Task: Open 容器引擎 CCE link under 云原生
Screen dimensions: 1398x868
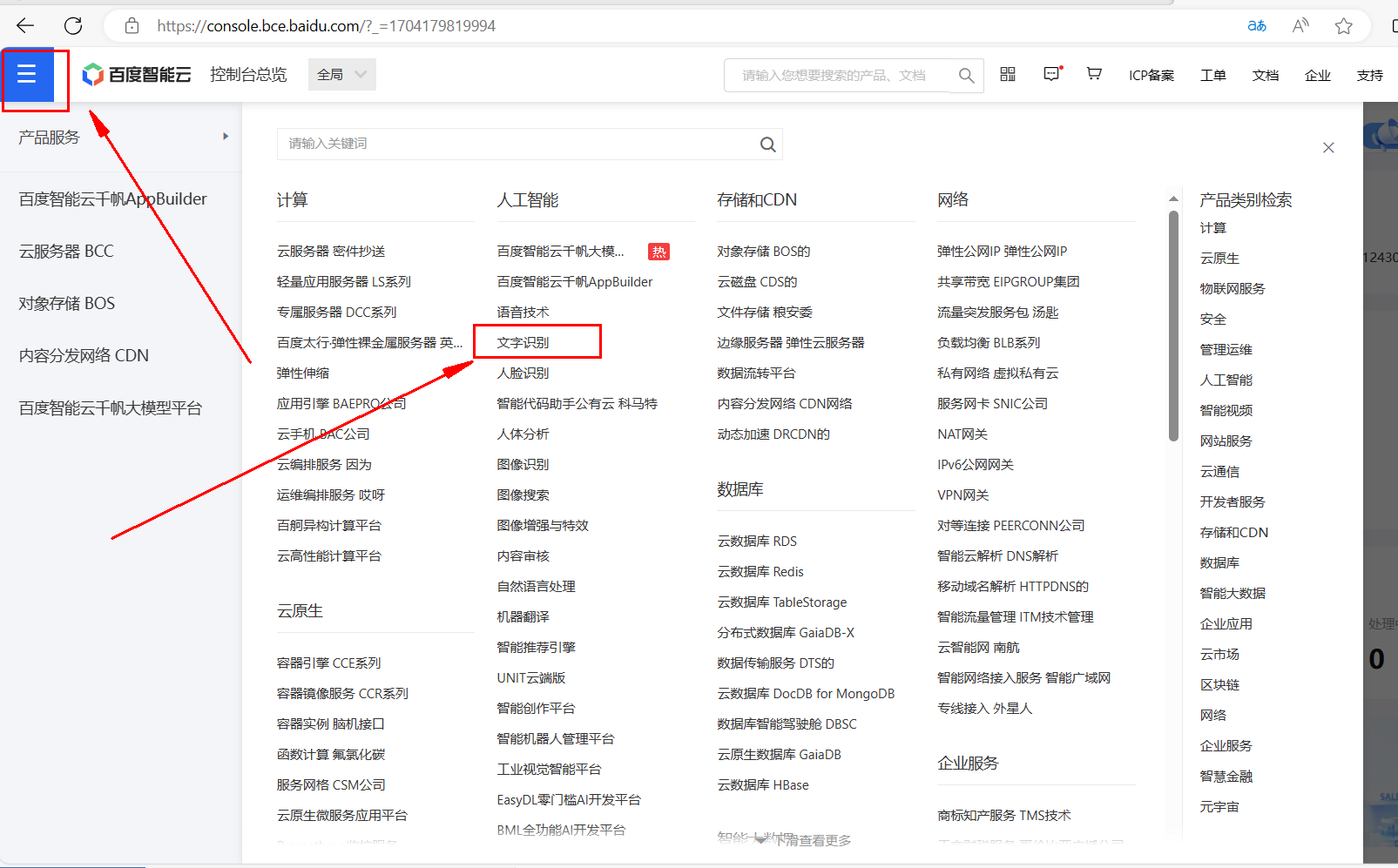Action: [x=329, y=663]
